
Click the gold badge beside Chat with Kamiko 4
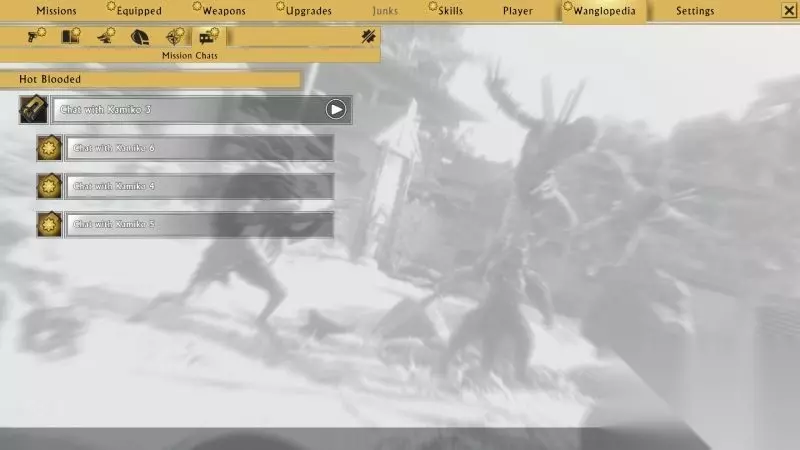(x=49, y=186)
